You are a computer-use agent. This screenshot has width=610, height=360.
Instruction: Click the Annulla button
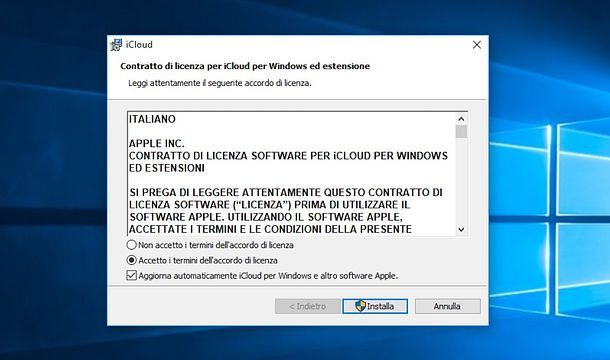447,306
